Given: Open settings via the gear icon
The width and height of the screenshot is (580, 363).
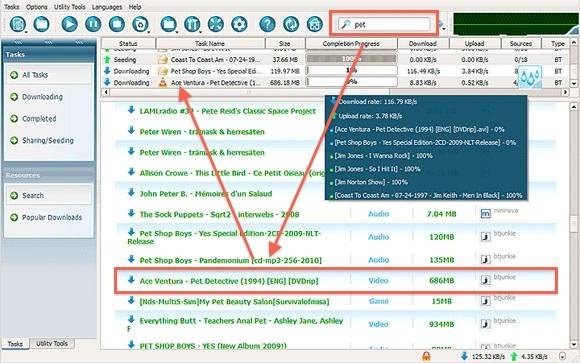Looking at the screenshot, I should (239, 24).
